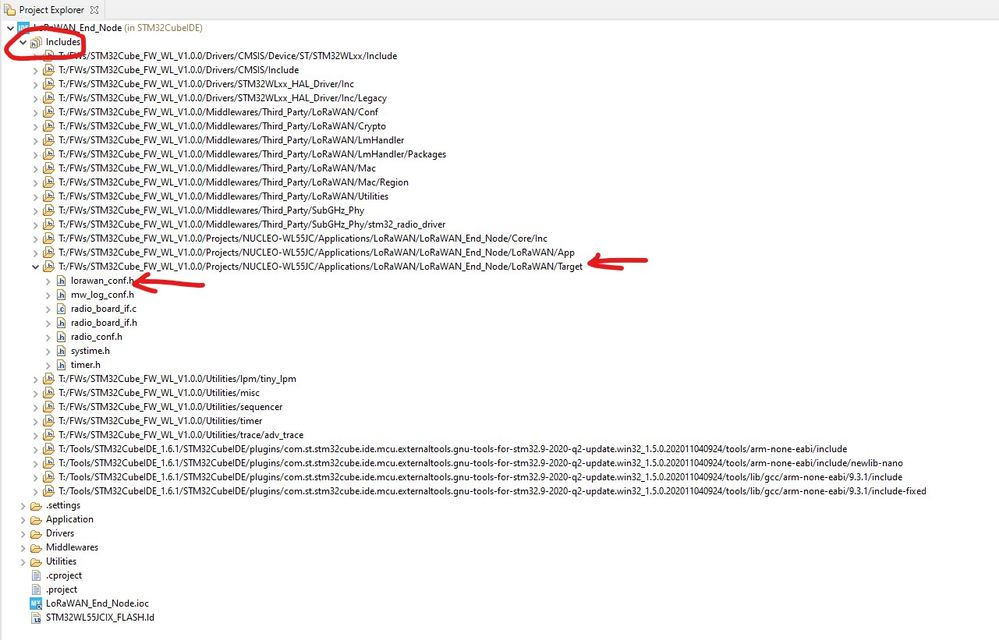This screenshot has height=640, width=999.
Task: Click the Utilities folder icon
Action: [x=36, y=562]
